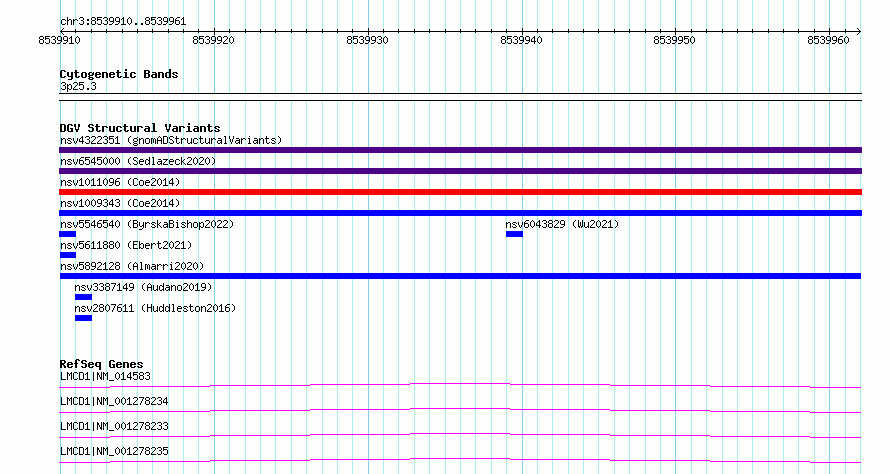Select the red nsv1011096 variant bar

point(460,192)
